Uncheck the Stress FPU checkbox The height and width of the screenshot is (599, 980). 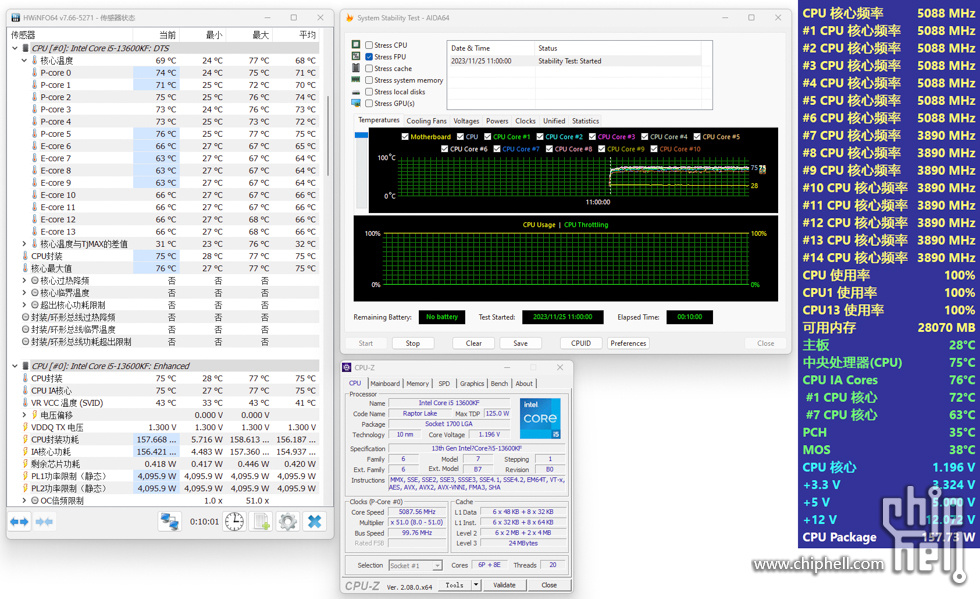click(369, 56)
